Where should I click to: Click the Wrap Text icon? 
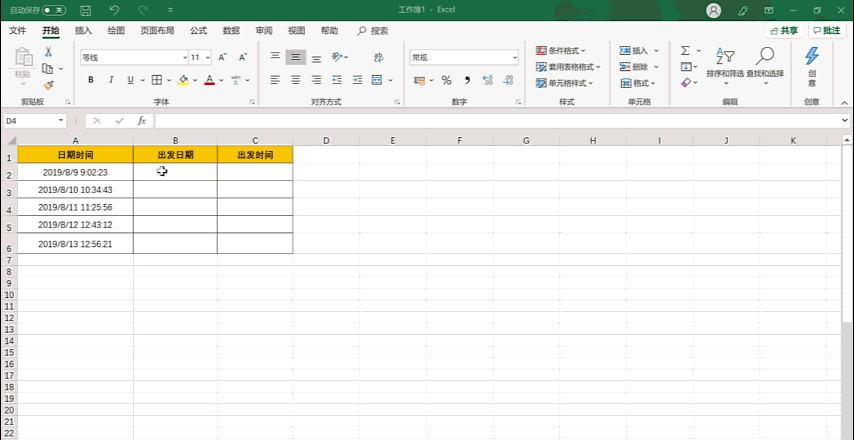click(379, 57)
